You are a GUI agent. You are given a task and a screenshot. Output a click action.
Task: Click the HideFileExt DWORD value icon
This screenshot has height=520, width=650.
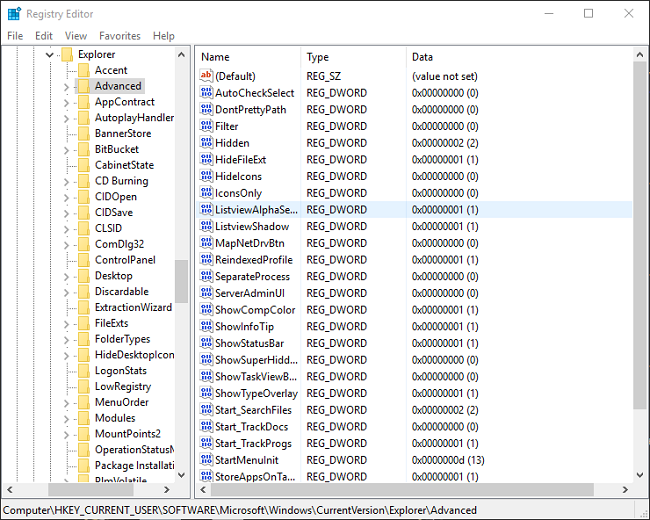[x=206, y=160]
